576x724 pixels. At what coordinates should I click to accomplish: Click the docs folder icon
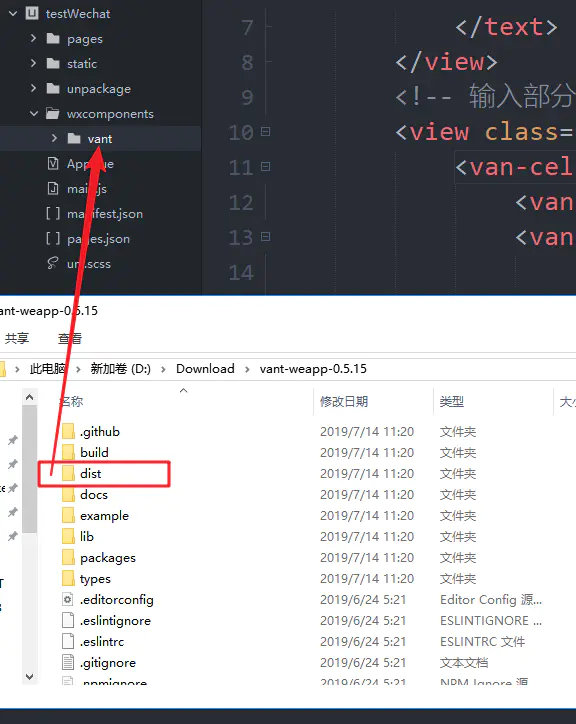point(68,495)
